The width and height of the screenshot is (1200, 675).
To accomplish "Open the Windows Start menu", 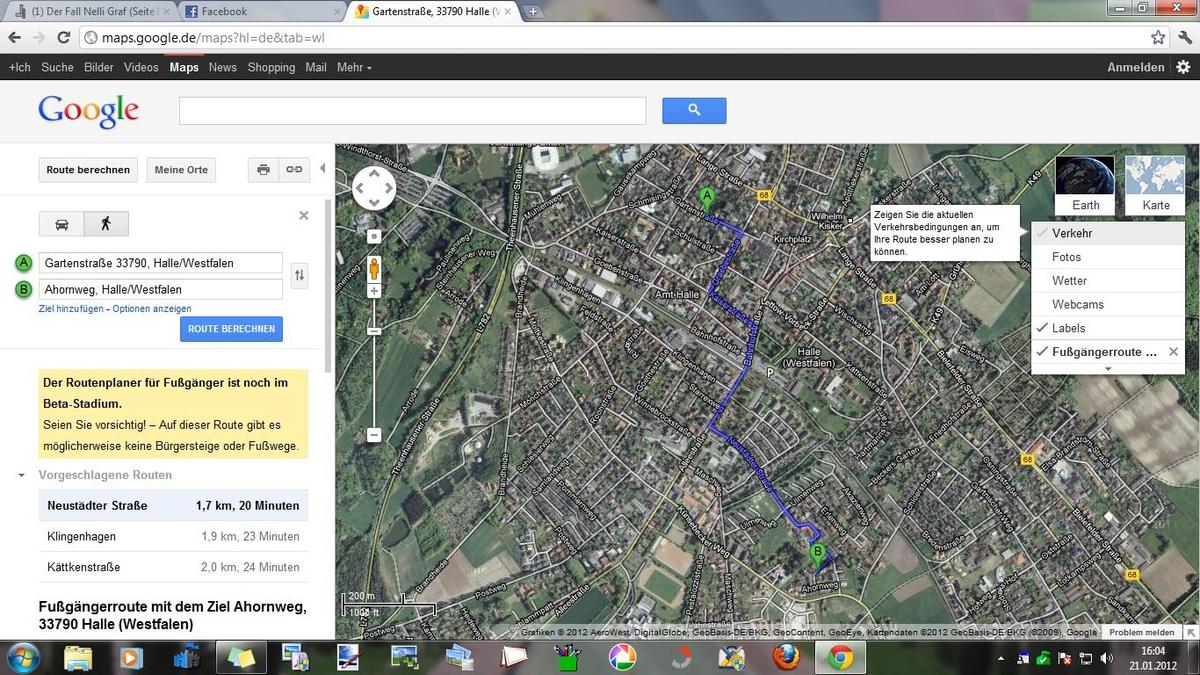I will [22, 657].
